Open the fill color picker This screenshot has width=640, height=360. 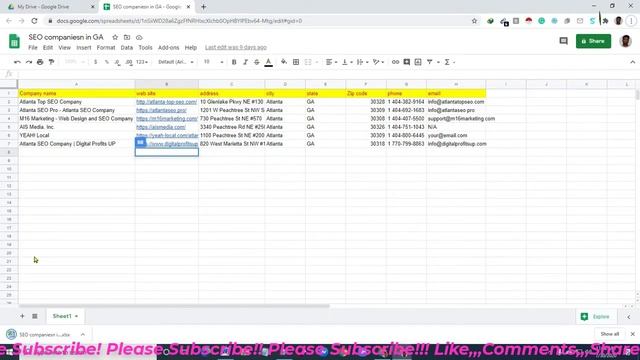(x=284, y=62)
